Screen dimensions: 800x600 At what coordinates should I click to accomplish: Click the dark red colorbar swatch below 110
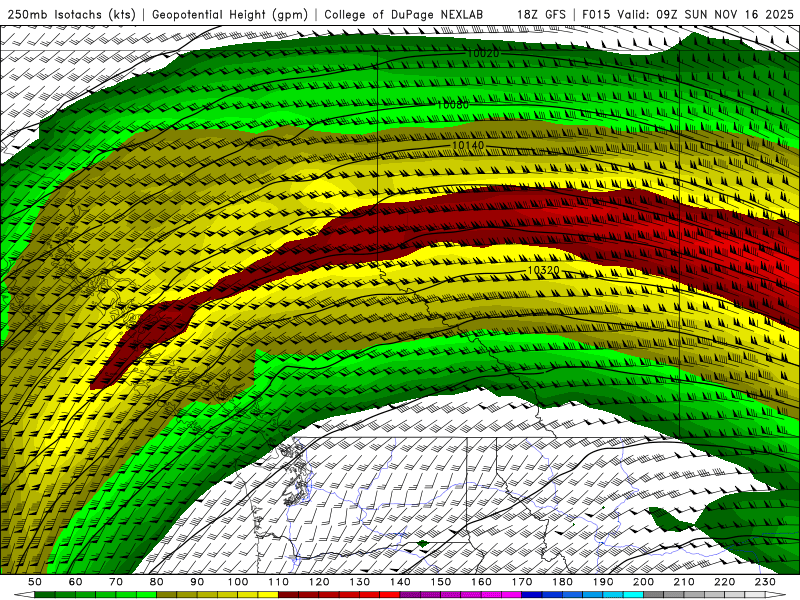[289, 595]
